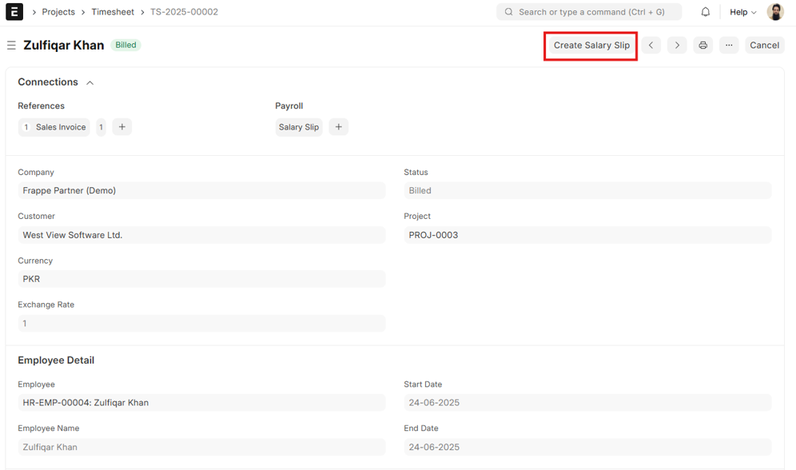Go to previous timesheet record arrow
The width and height of the screenshot is (796, 470).
coord(652,45)
